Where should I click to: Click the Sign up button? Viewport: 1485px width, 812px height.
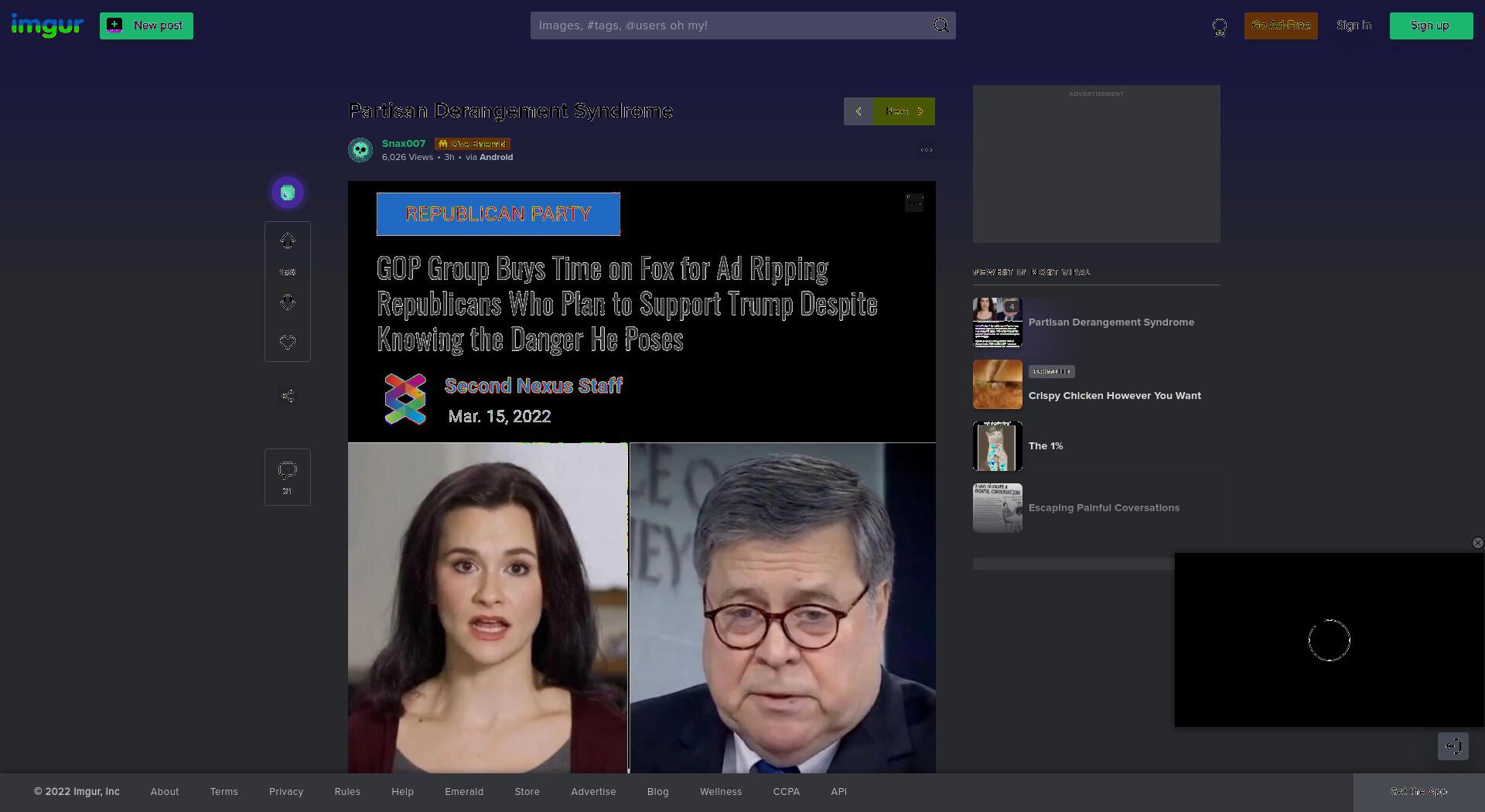(x=1431, y=26)
